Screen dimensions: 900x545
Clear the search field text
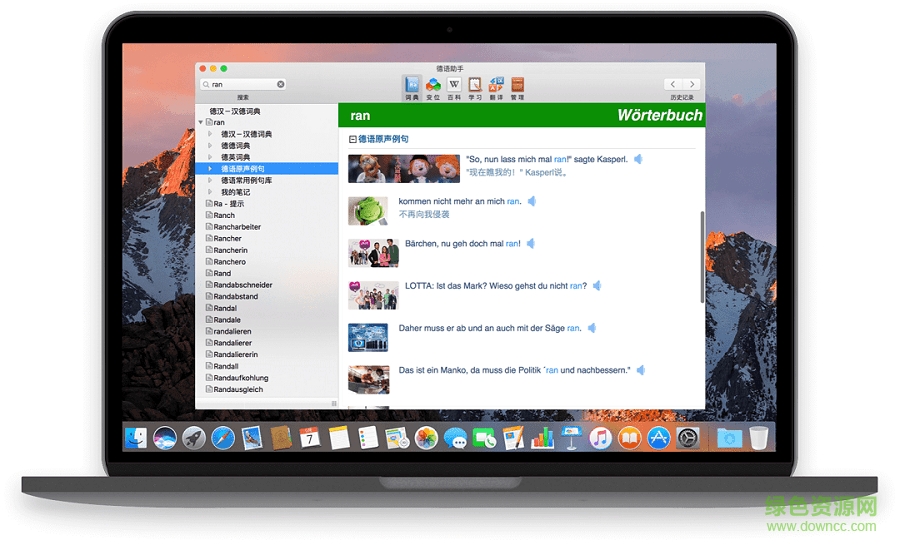pyautogui.click(x=281, y=85)
